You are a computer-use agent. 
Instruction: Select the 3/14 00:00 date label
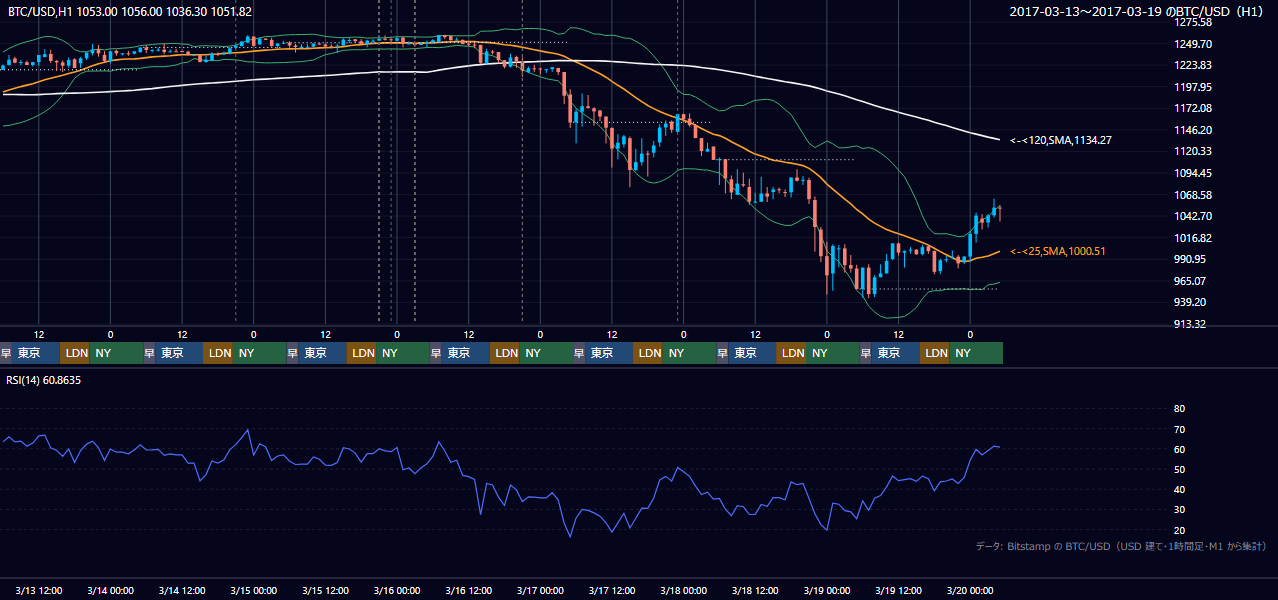[x=110, y=590]
